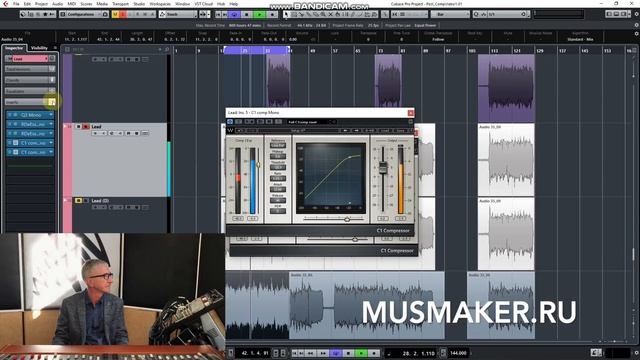Toggle the toolbar Cycle button
Screen dimensions: 640x360
(234, 14)
